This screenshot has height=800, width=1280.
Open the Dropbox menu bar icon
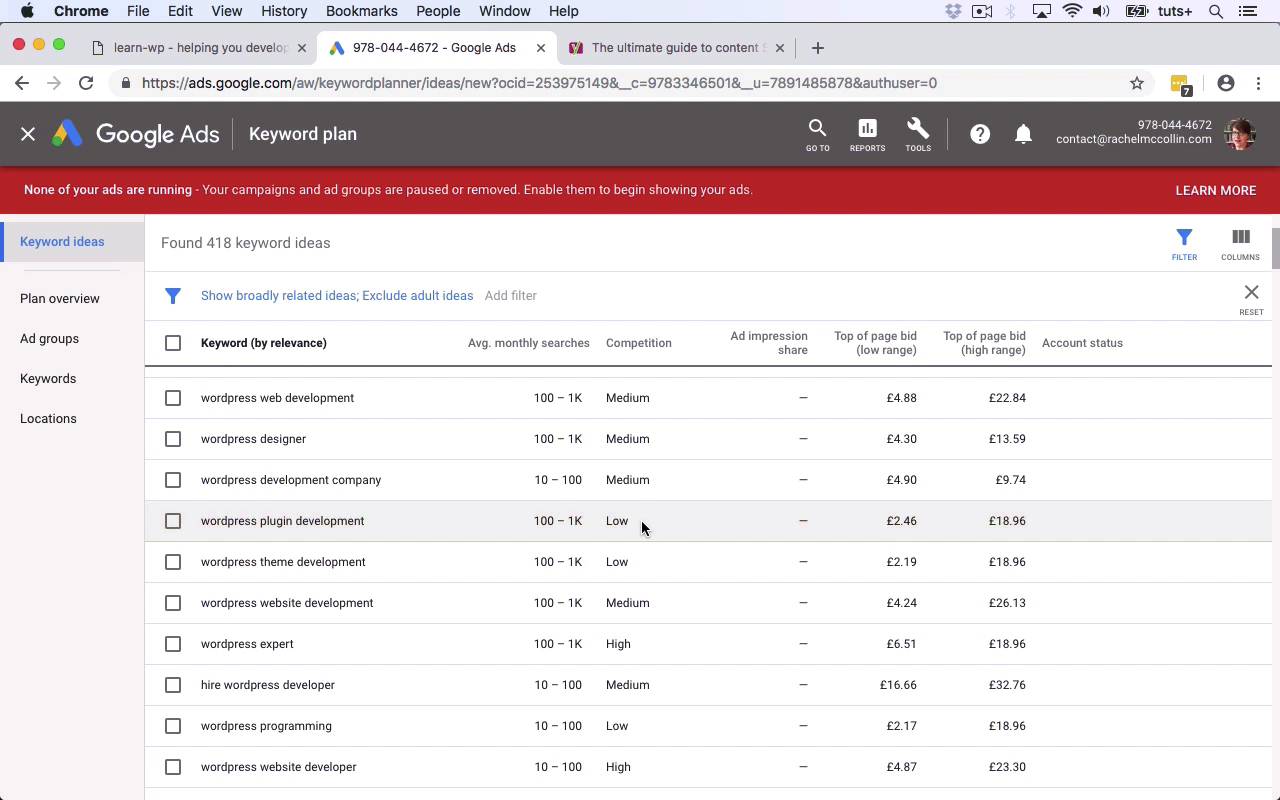pos(953,11)
